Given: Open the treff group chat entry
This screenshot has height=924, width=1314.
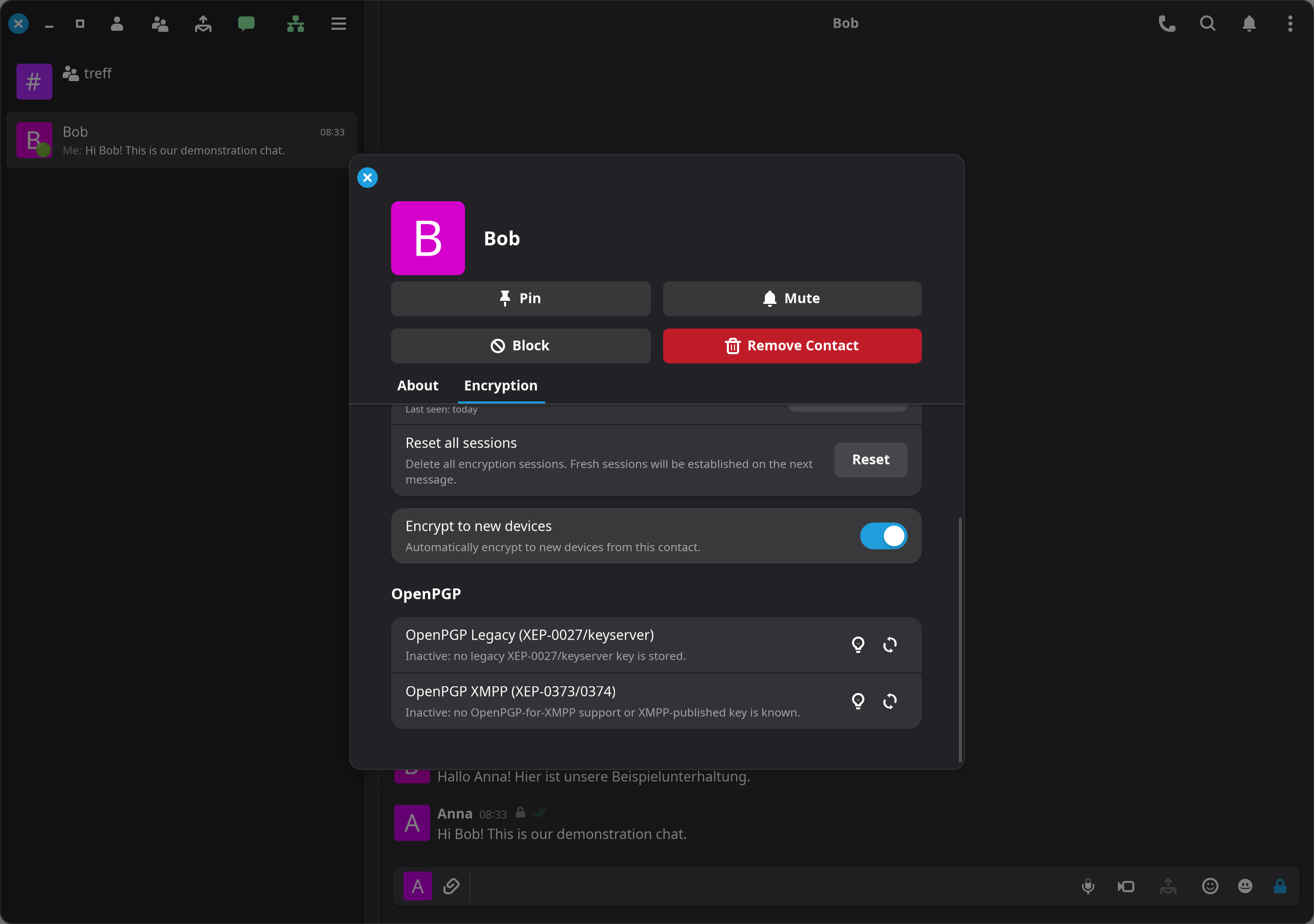Looking at the screenshot, I should click(x=181, y=81).
